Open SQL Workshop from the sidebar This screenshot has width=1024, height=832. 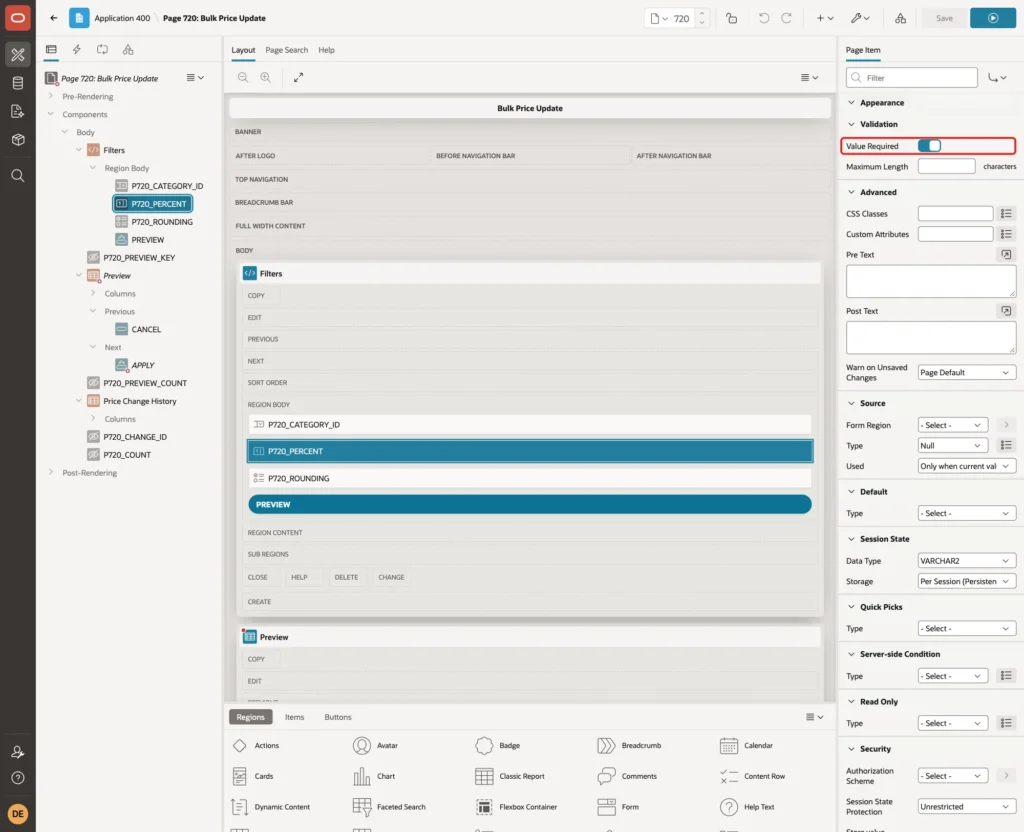[x=18, y=83]
